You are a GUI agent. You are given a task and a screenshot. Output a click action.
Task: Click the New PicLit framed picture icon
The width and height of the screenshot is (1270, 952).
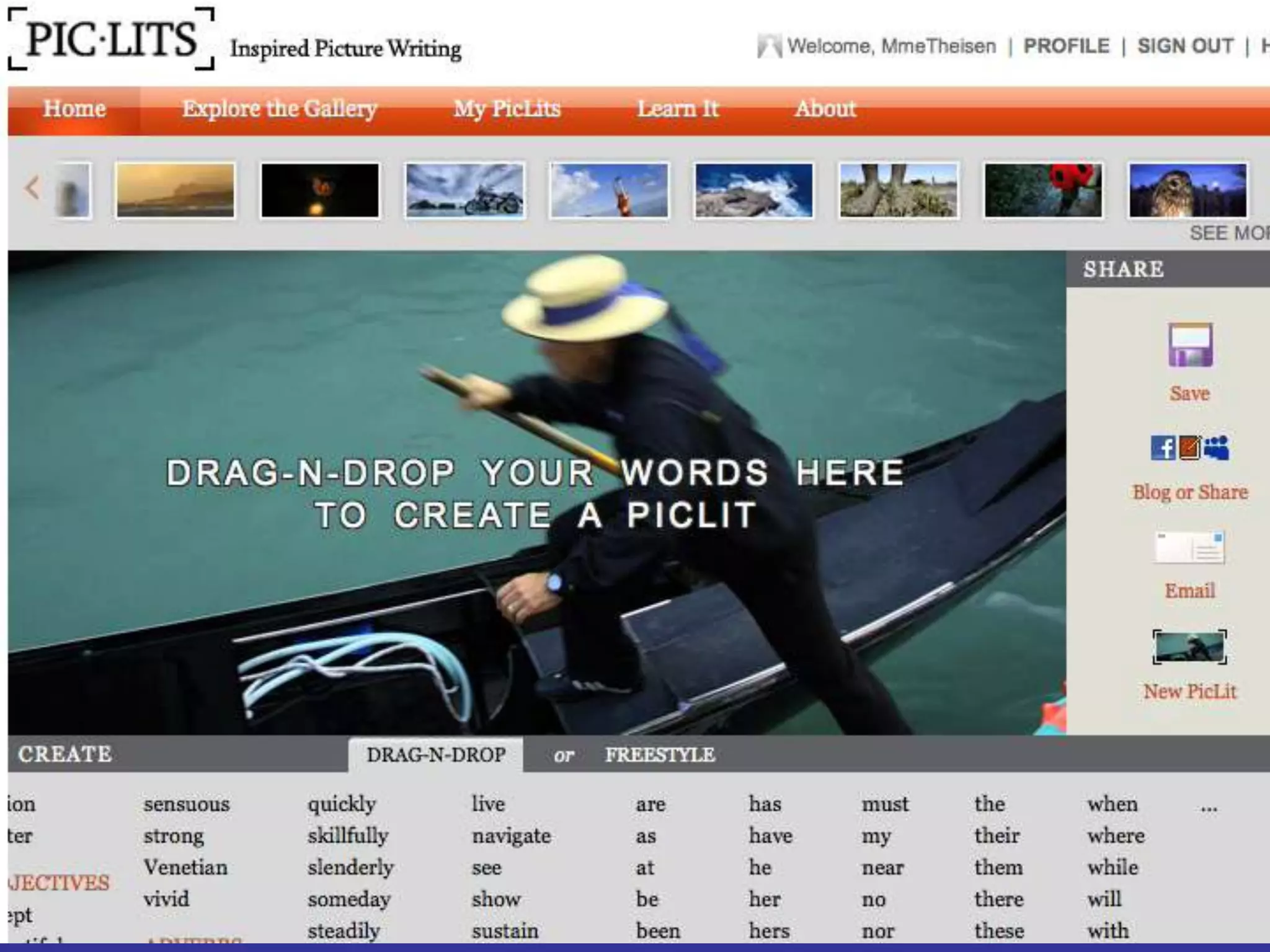[1189, 647]
